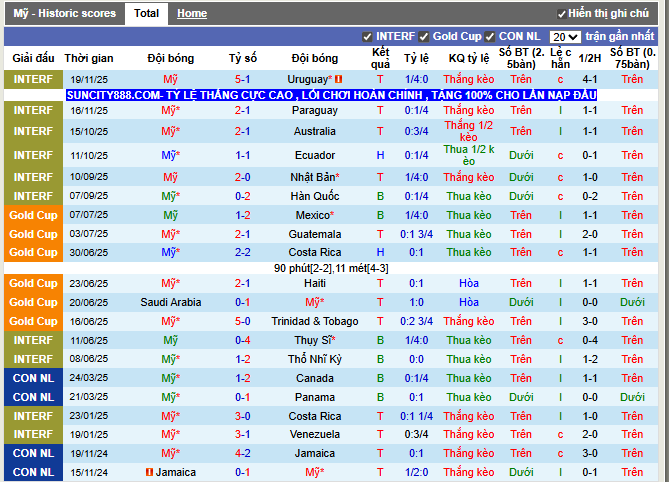The image size is (669, 482).
Task: Open the SUNCITY888.COM advertisement banner
Action: click(332, 95)
